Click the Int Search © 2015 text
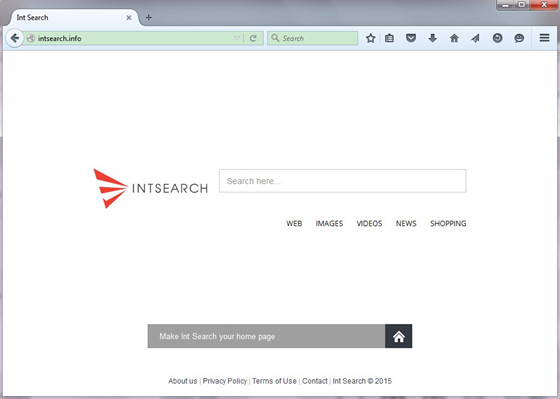Image resolution: width=560 pixels, height=399 pixels. [x=362, y=381]
